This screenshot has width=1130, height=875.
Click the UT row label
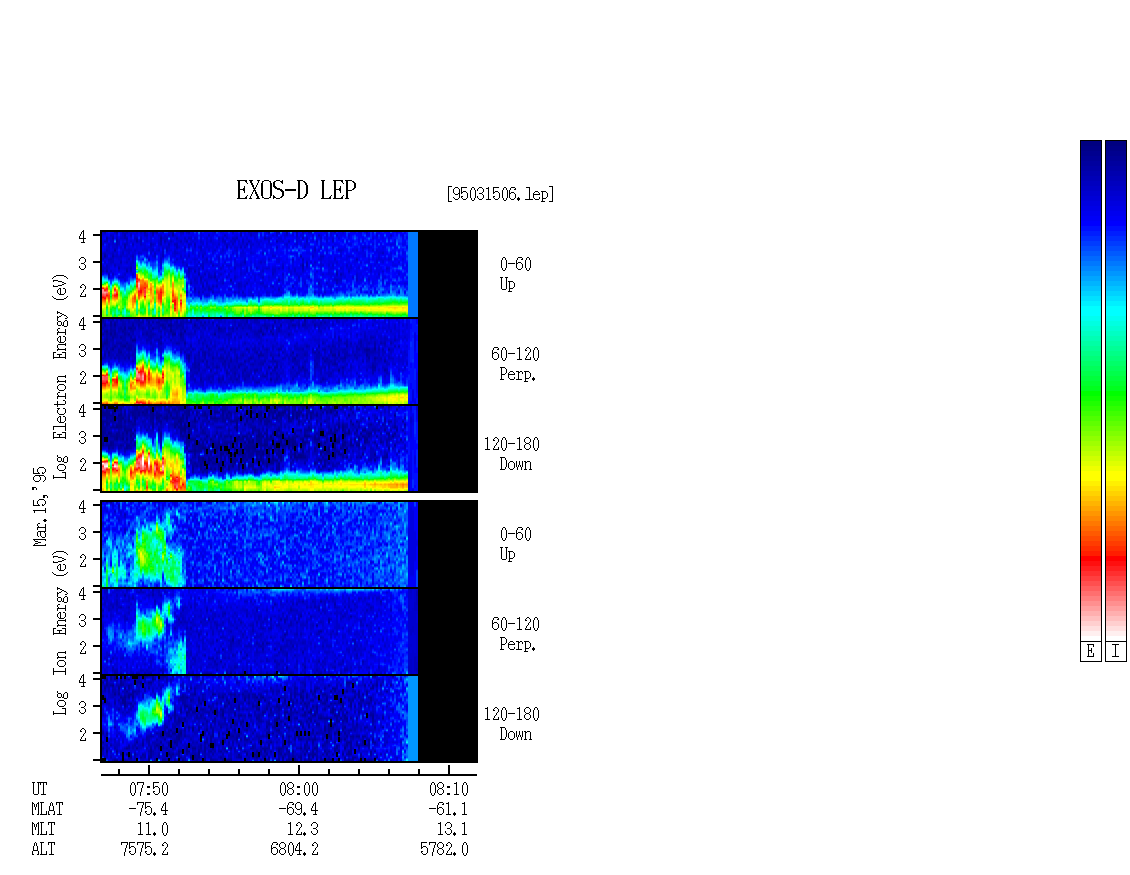click(39, 789)
